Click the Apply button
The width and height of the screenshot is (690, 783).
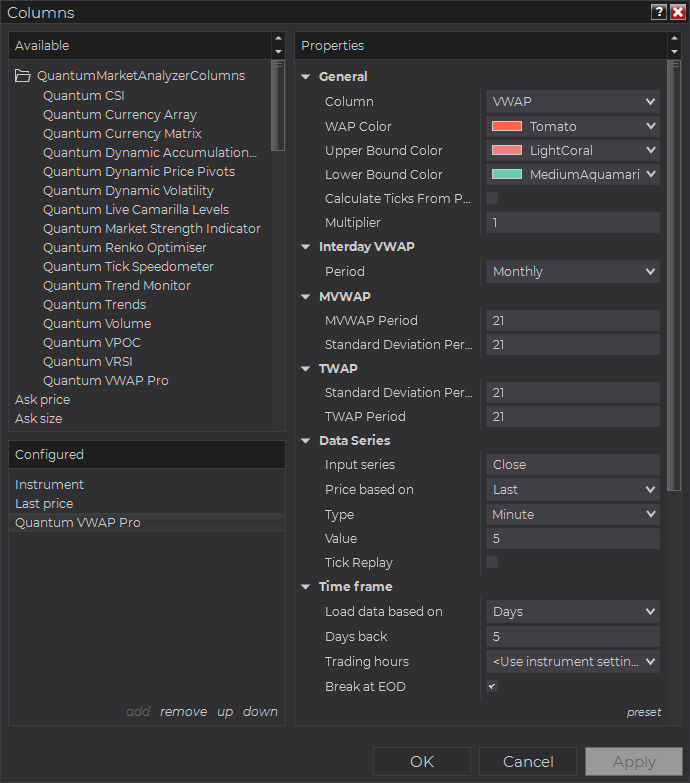(x=634, y=762)
